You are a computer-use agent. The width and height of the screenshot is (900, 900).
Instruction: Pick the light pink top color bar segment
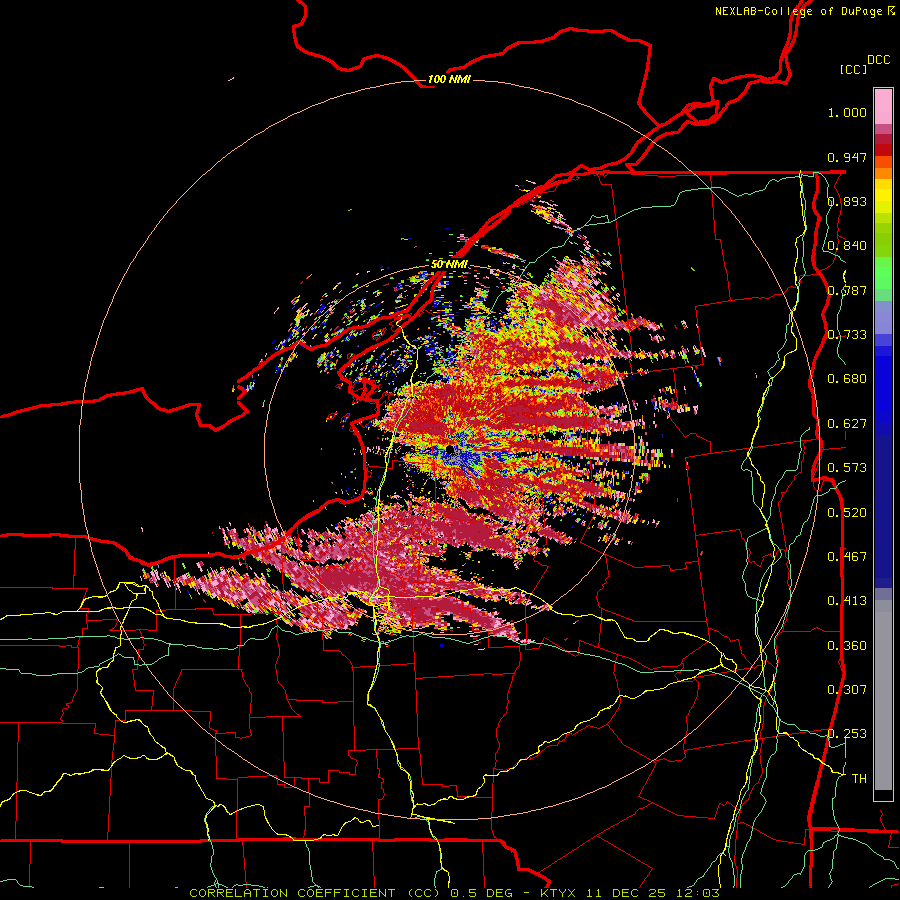883,107
